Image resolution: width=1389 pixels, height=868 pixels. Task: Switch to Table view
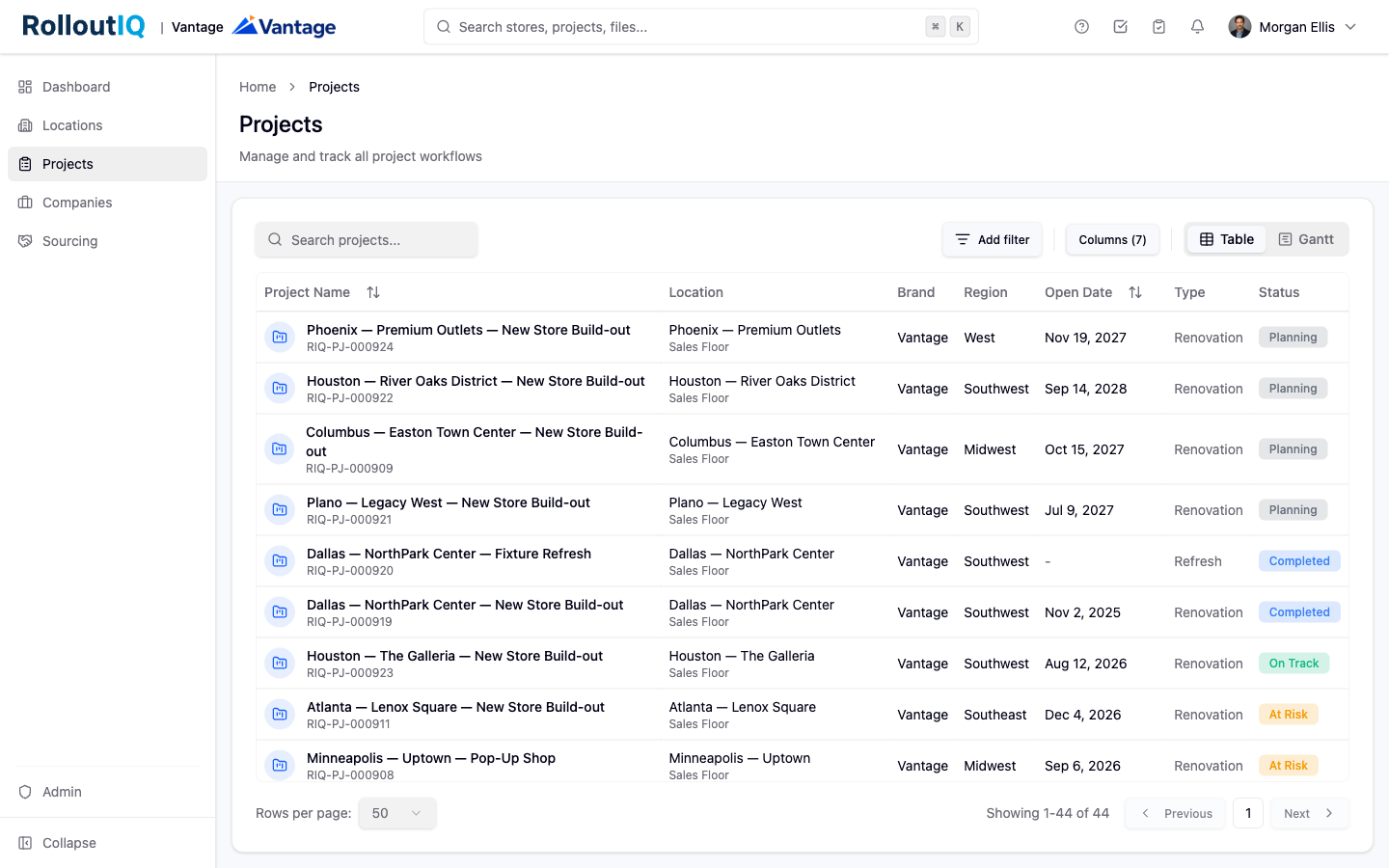1226,239
